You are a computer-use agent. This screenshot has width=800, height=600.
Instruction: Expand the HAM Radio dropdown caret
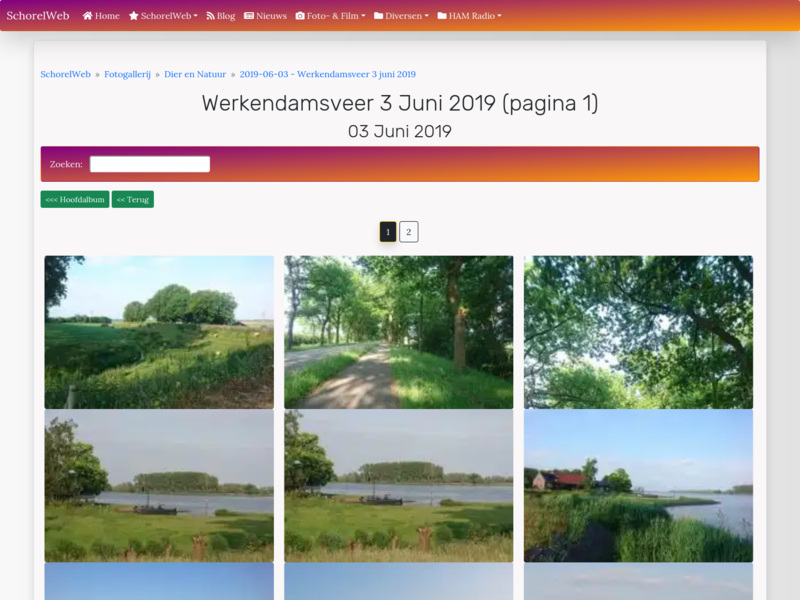coord(499,16)
